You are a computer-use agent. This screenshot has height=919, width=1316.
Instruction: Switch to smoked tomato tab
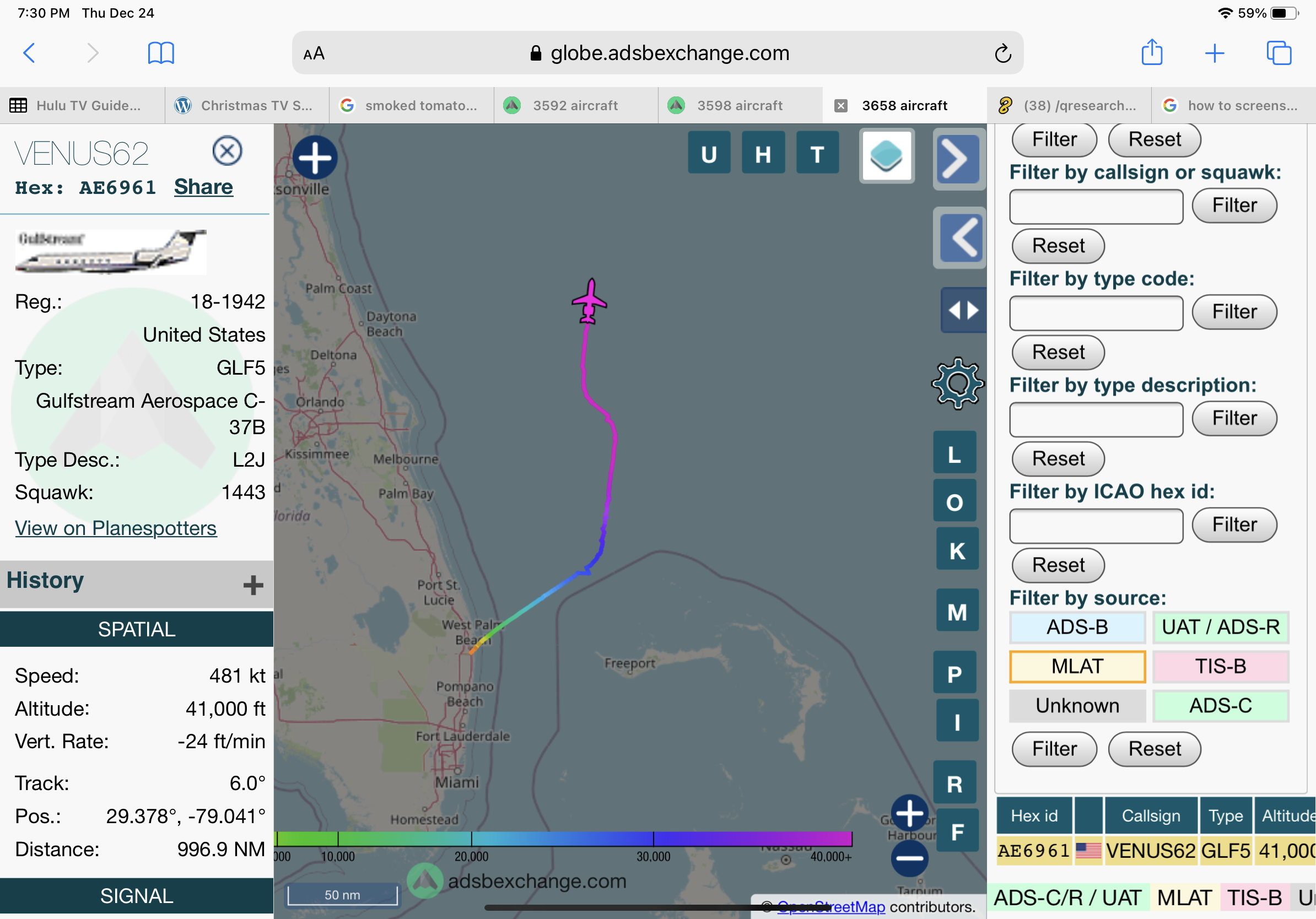click(411, 105)
